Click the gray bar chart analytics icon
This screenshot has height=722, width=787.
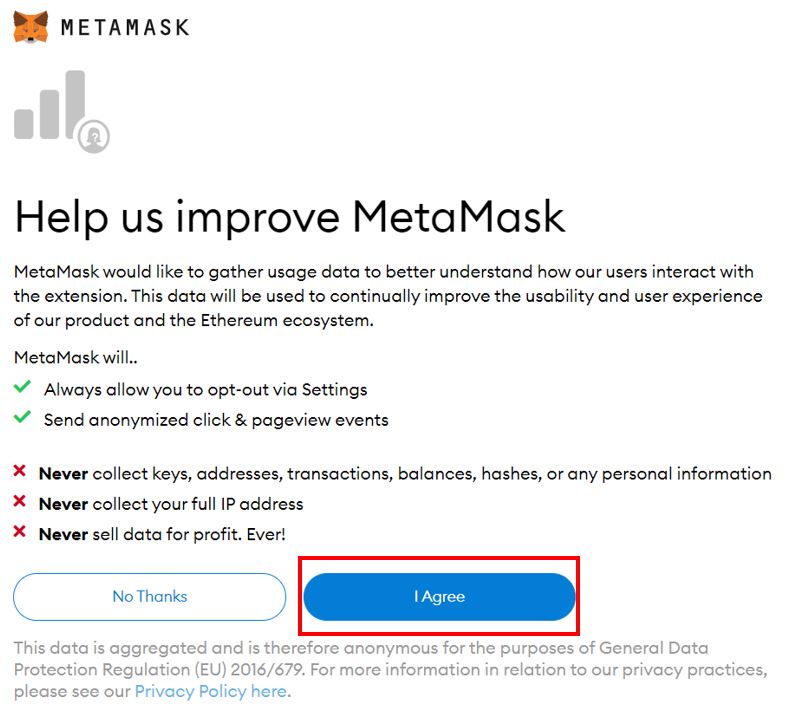(50, 106)
